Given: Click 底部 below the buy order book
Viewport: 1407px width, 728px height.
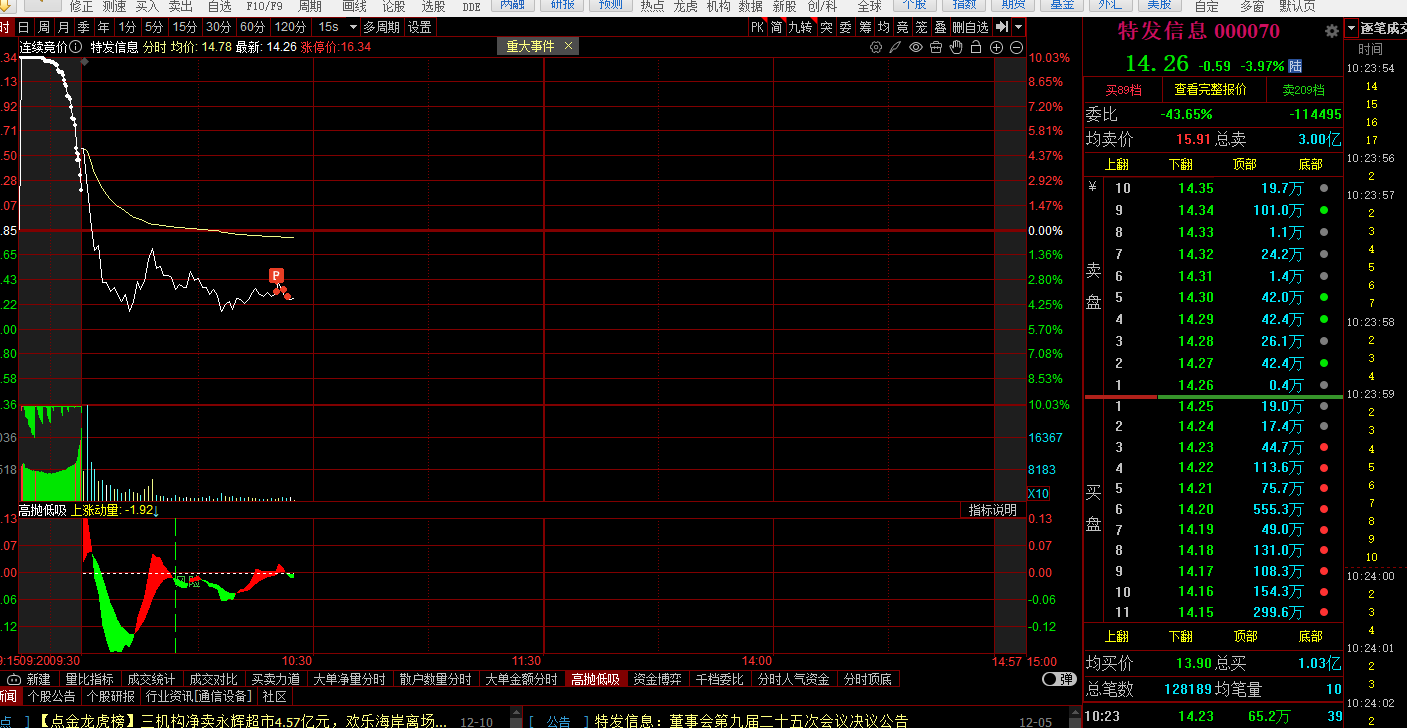Looking at the screenshot, I should click(1310, 636).
